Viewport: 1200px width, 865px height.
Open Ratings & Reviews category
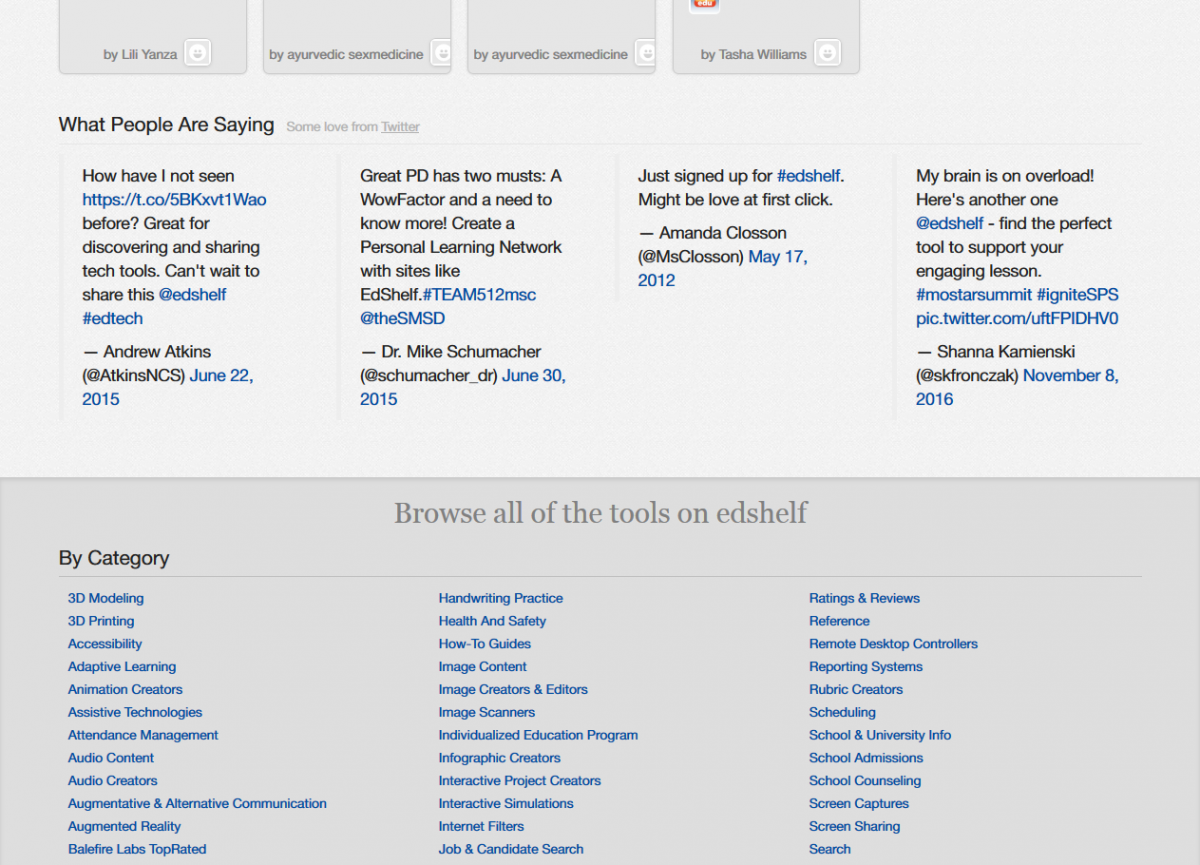point(864,598)
